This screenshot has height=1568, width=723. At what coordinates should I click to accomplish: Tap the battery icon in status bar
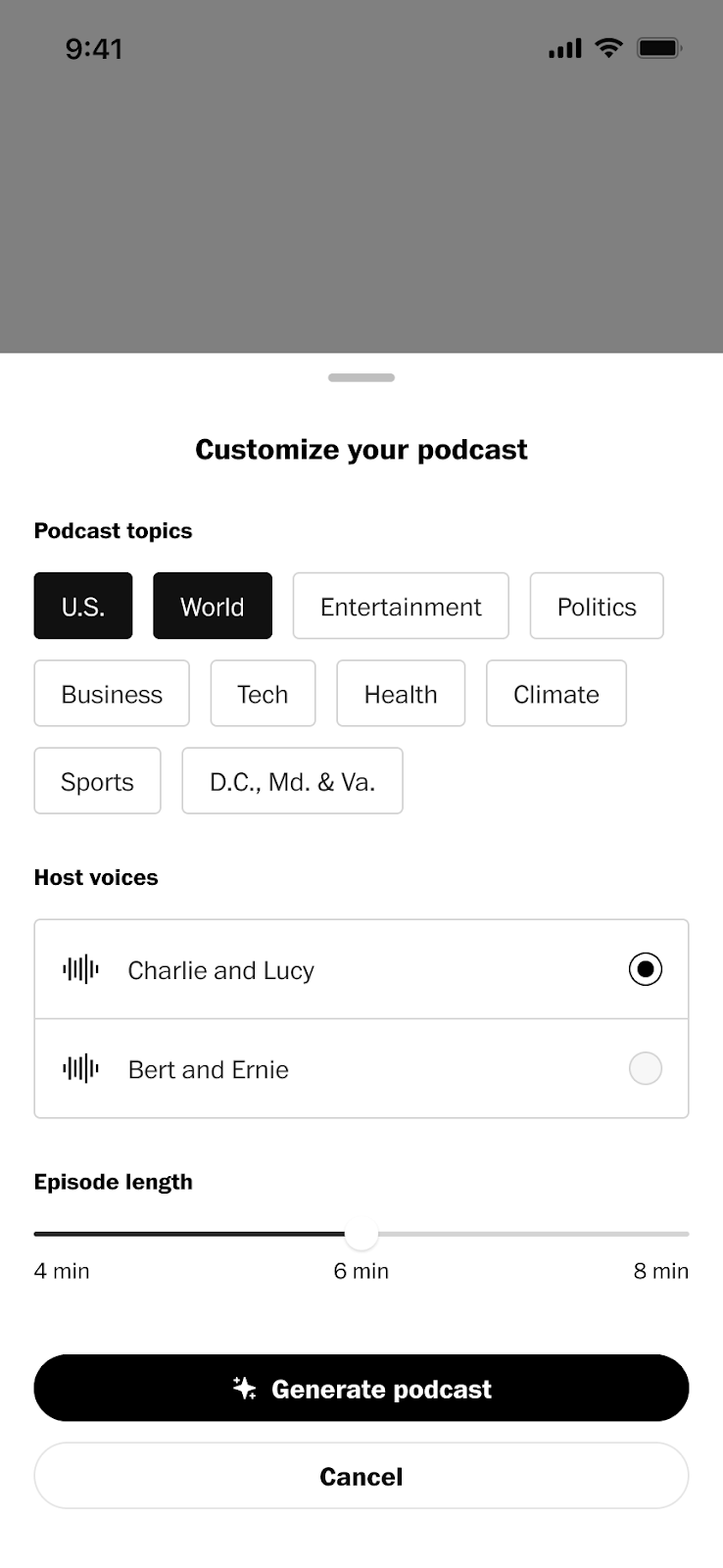(659, 48)
